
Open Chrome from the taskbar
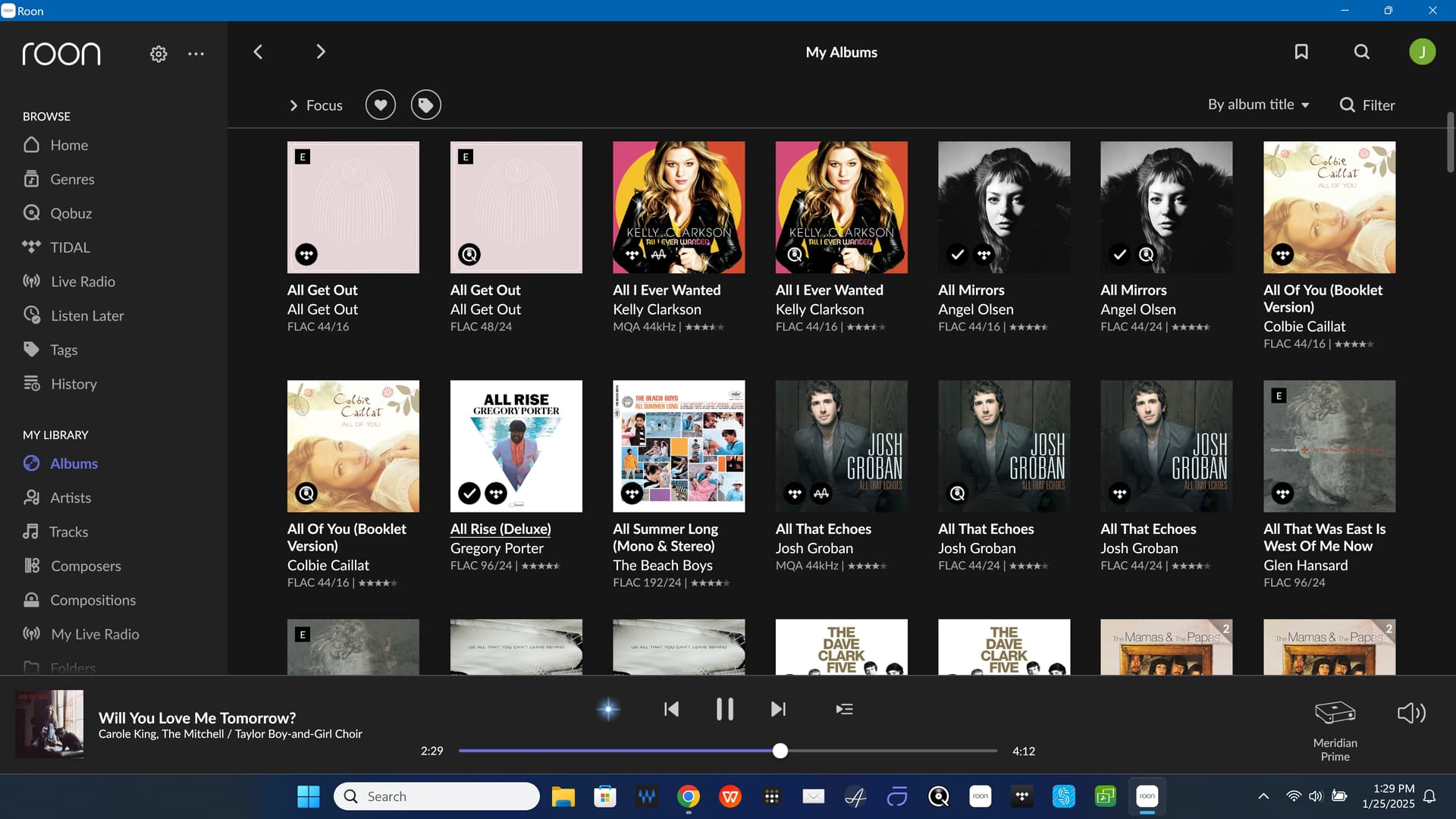click(689, 796)
